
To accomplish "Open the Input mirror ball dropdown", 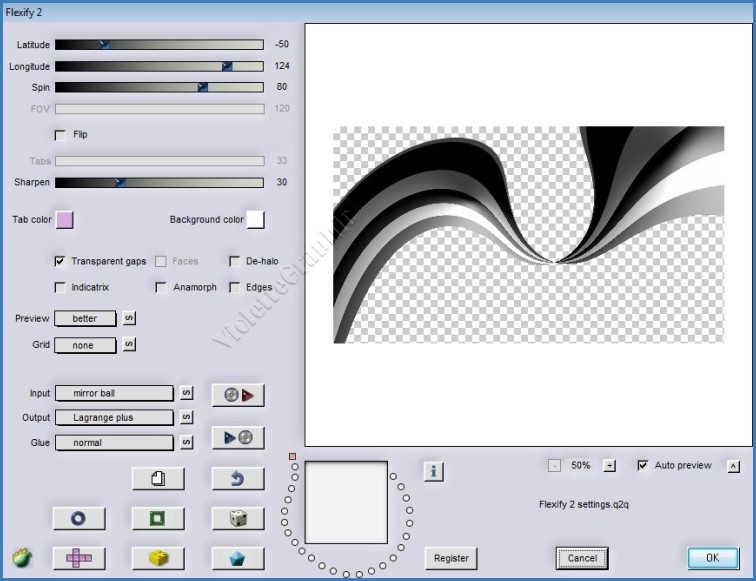I will click(114, 394).
